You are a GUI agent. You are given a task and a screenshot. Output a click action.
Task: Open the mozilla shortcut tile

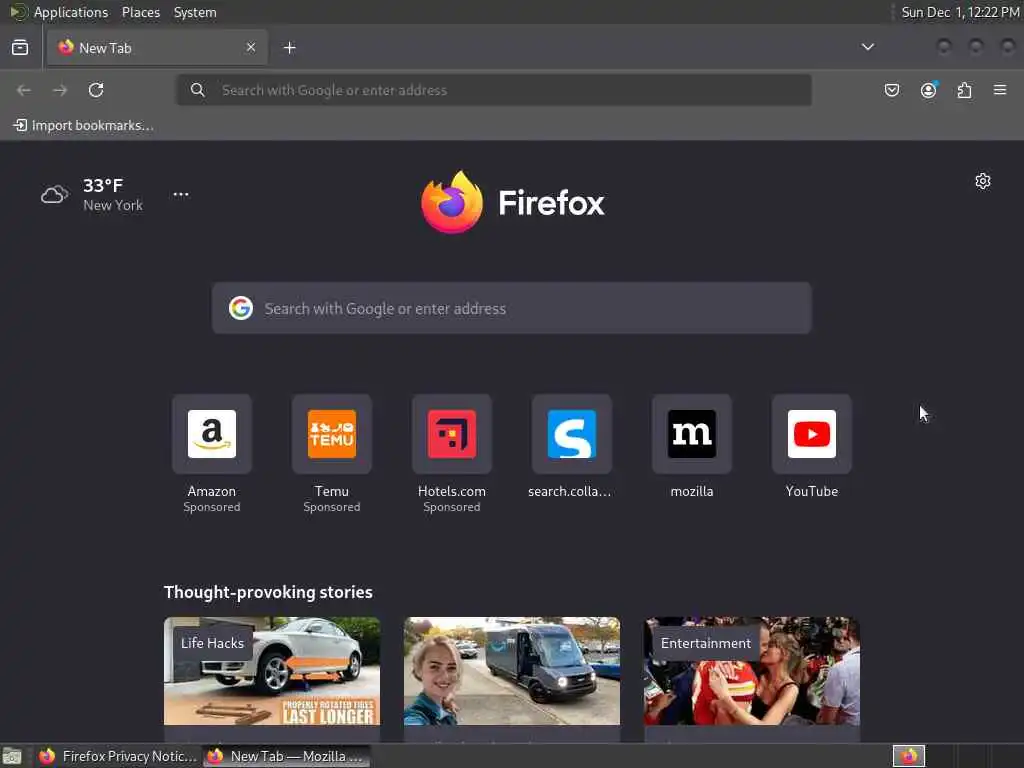click(692, 447)
